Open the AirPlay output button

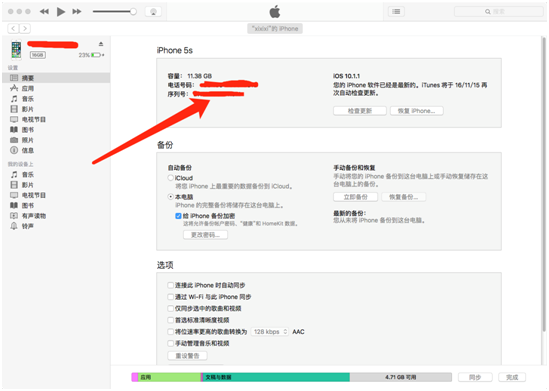(x=153, y=12)
